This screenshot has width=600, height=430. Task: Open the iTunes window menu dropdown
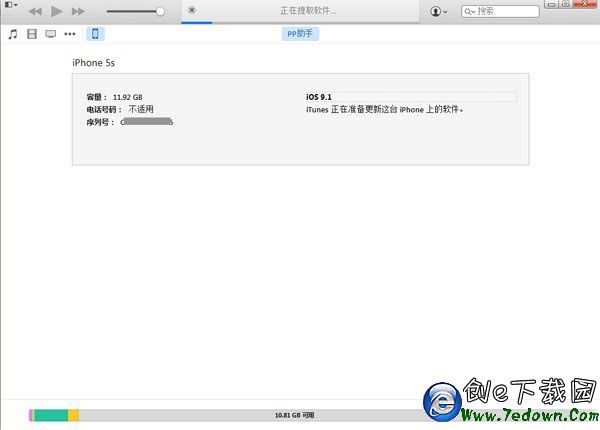(x=11, y=5)
